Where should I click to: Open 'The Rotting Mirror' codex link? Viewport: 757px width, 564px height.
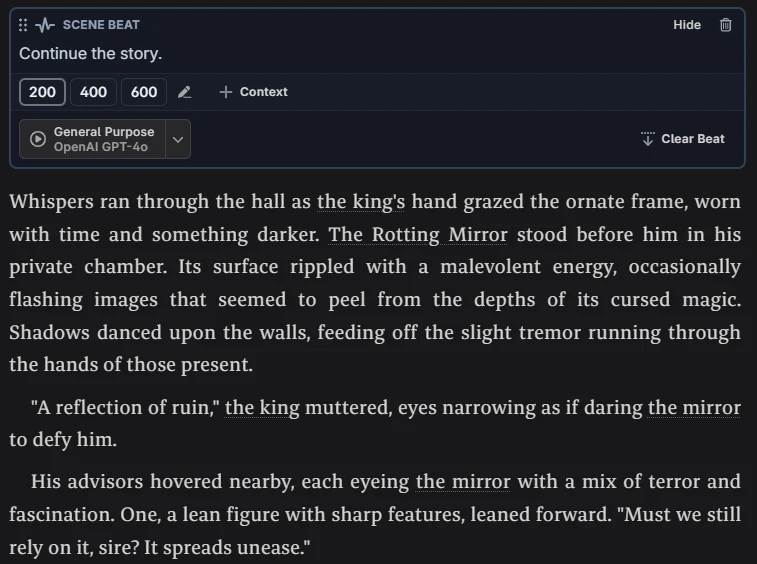pos(418,235)
